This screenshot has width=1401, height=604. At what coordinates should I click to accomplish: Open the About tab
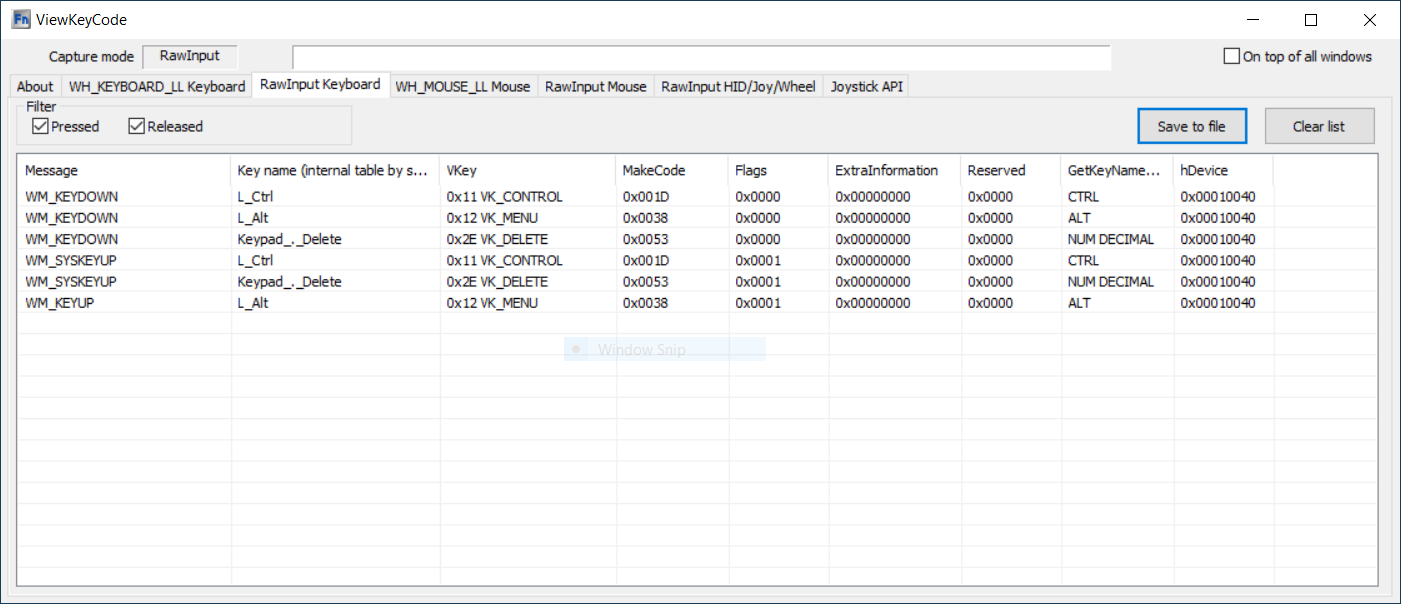[x=35, y=87]
